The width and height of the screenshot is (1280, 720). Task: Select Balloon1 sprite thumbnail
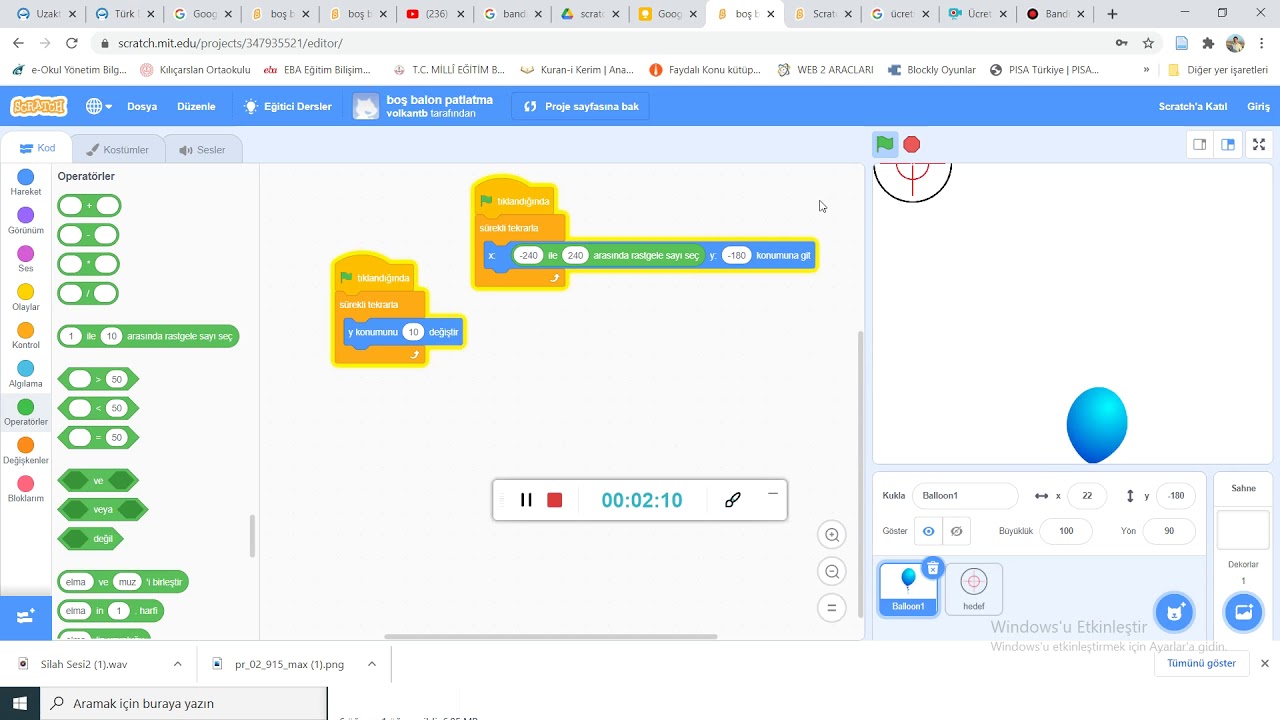pyautogui.click(x=909, y=589)
